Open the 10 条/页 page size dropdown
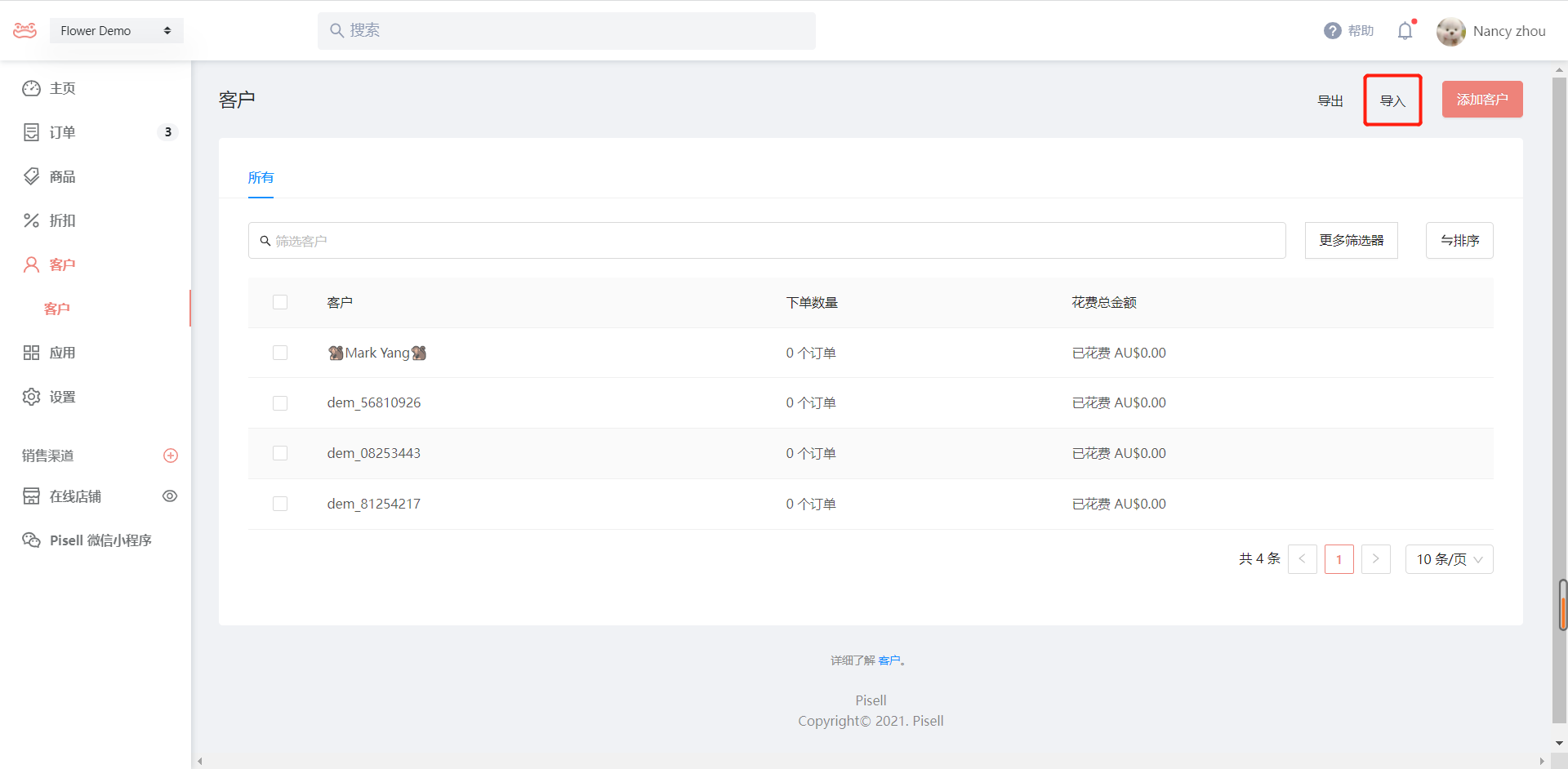Screen dimensions: 1568x769 (1449, 559)
